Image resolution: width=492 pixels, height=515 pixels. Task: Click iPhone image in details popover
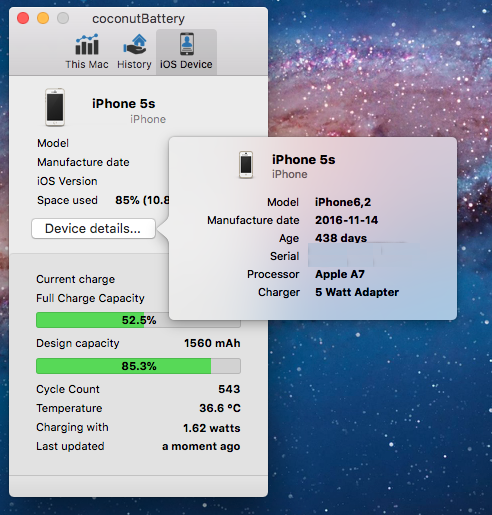tap(246, 165)
